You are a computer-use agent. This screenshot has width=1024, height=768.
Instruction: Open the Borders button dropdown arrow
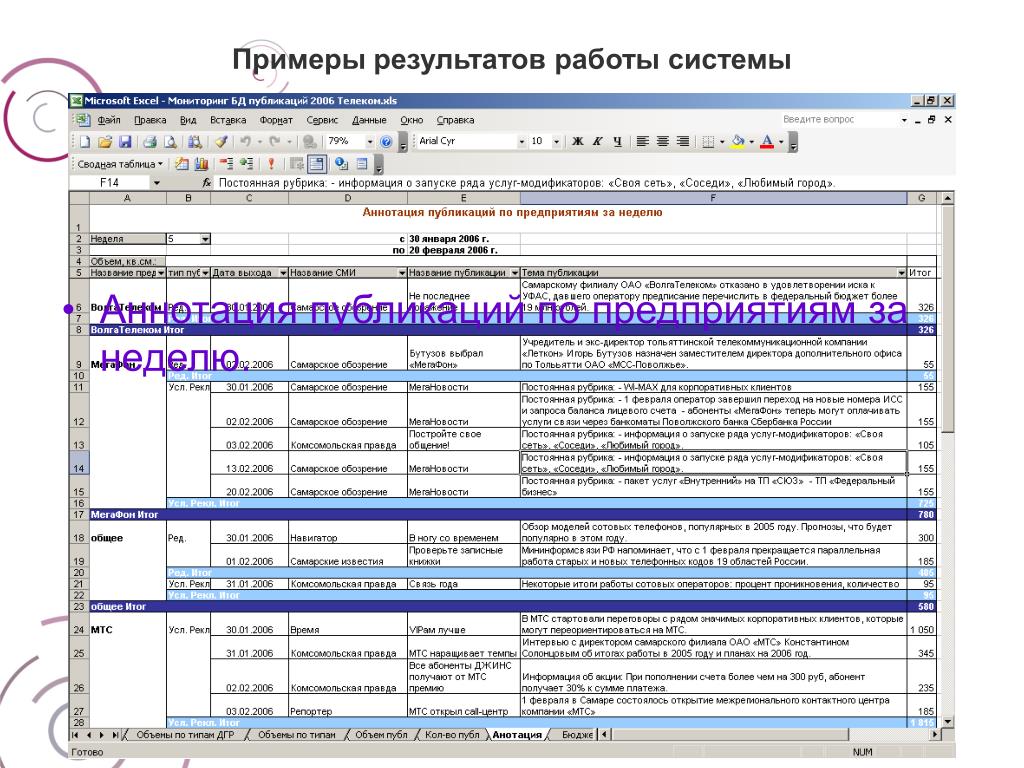tap(722, 142)
